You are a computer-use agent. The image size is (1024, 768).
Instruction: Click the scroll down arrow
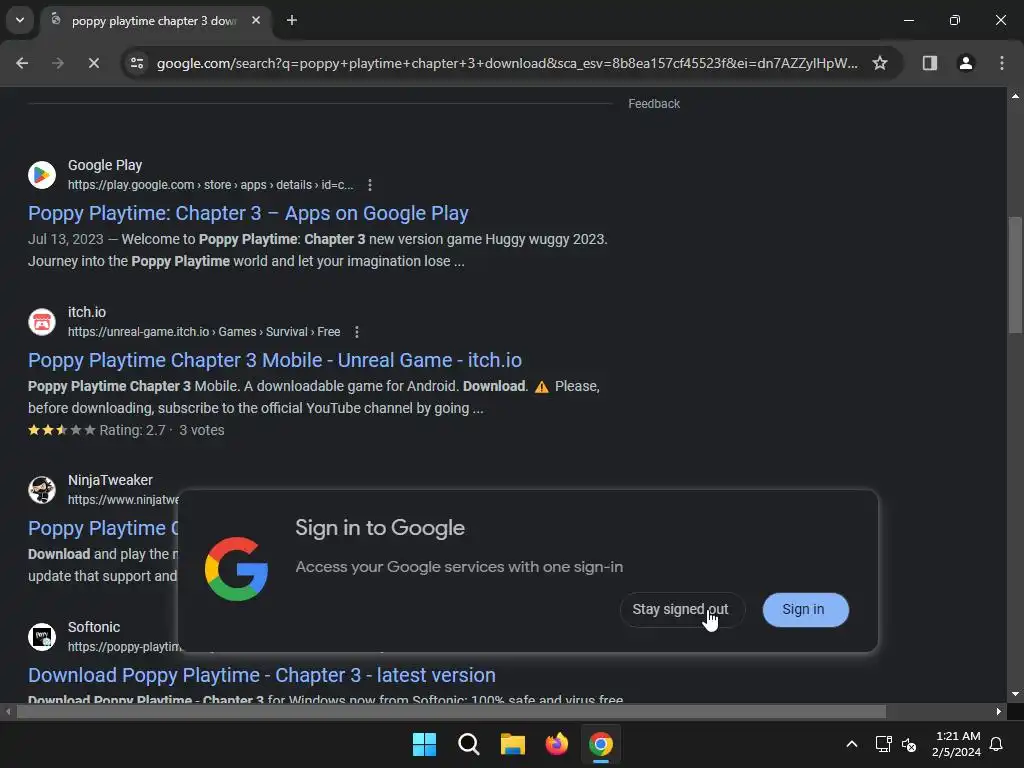coord(1015,694)
